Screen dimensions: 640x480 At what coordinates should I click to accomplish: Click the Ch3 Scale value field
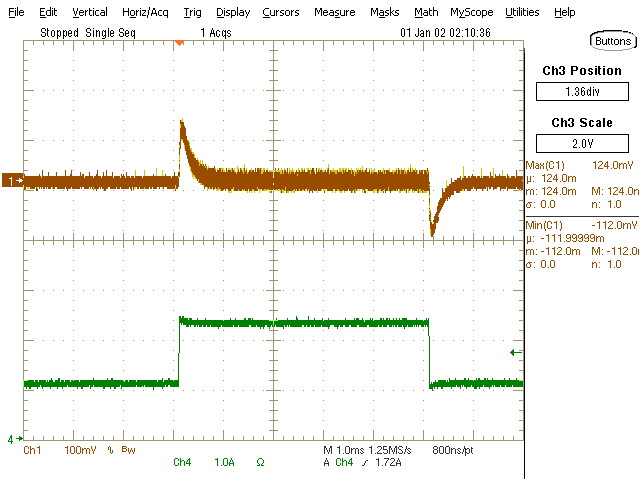(581, 140)
